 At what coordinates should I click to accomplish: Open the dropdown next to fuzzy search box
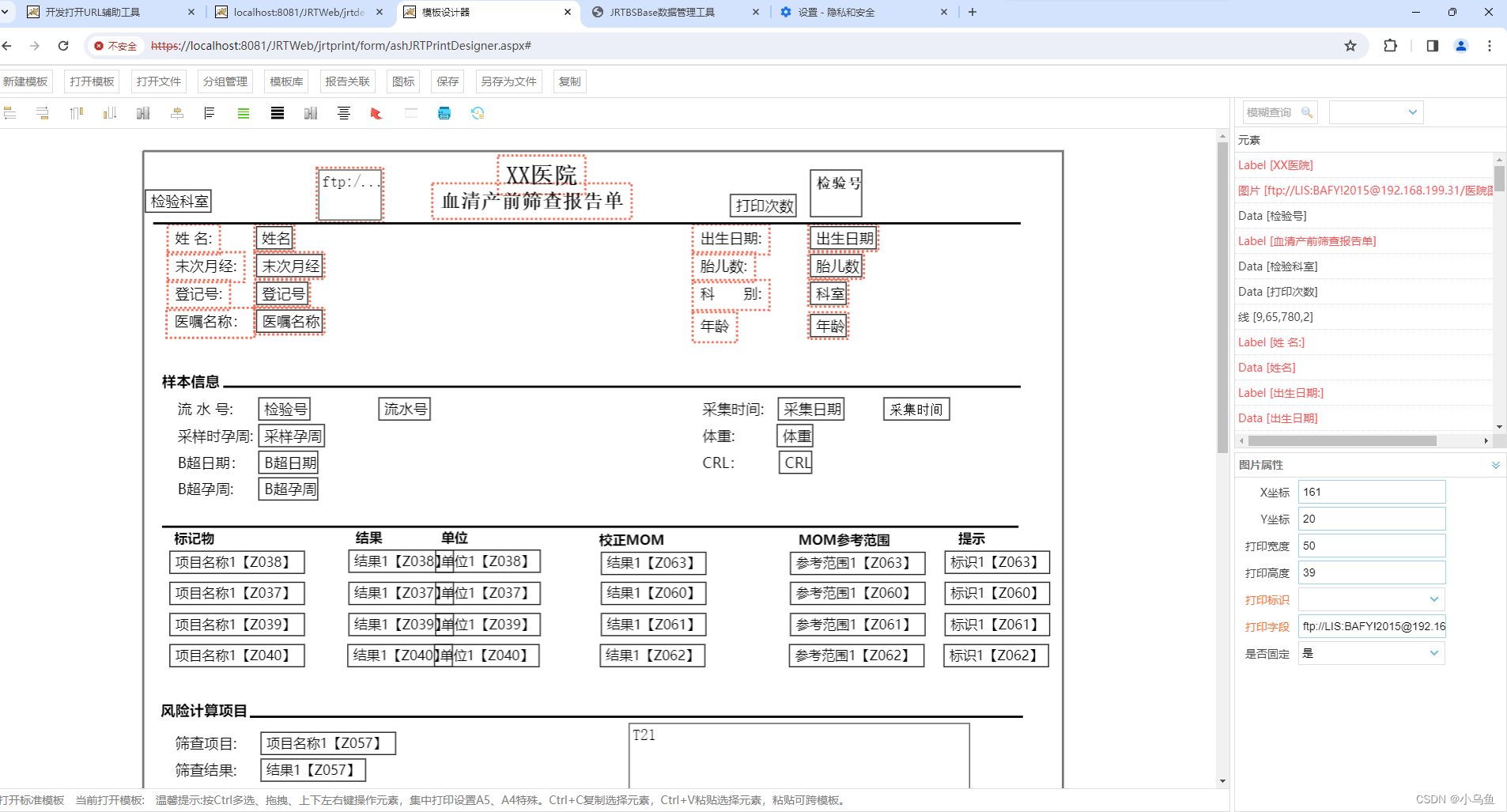[1377, 112]
